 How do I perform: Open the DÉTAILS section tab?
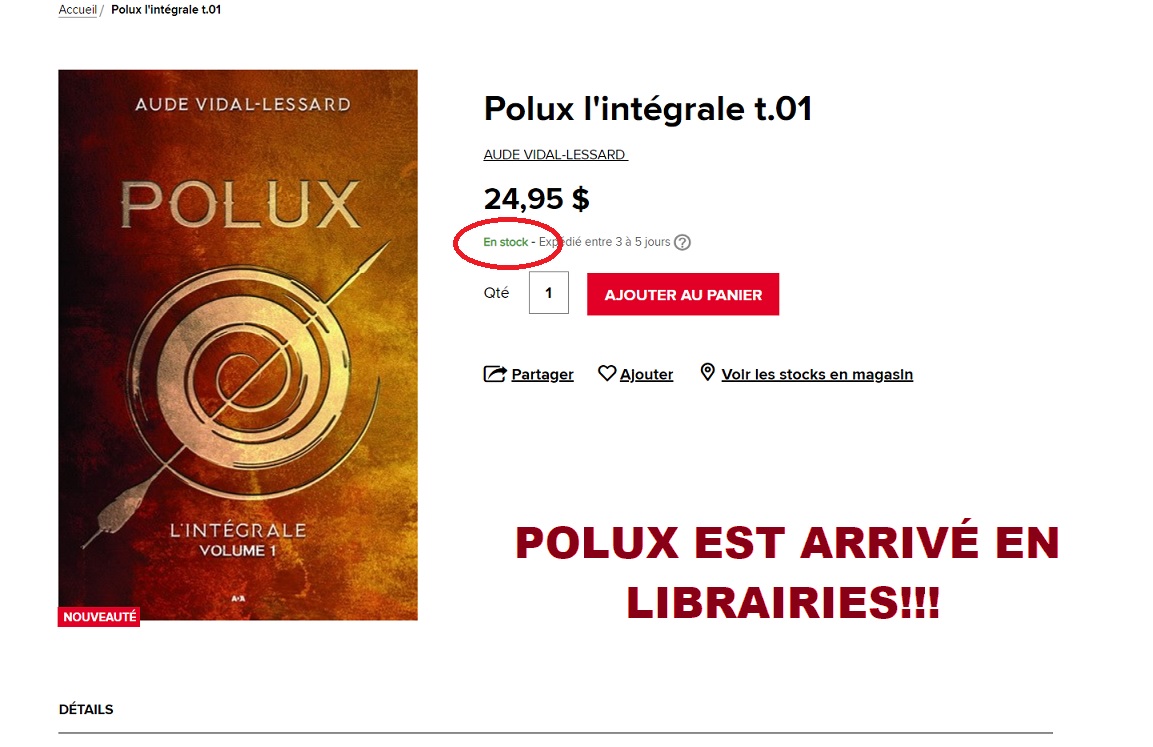(86, 710)
